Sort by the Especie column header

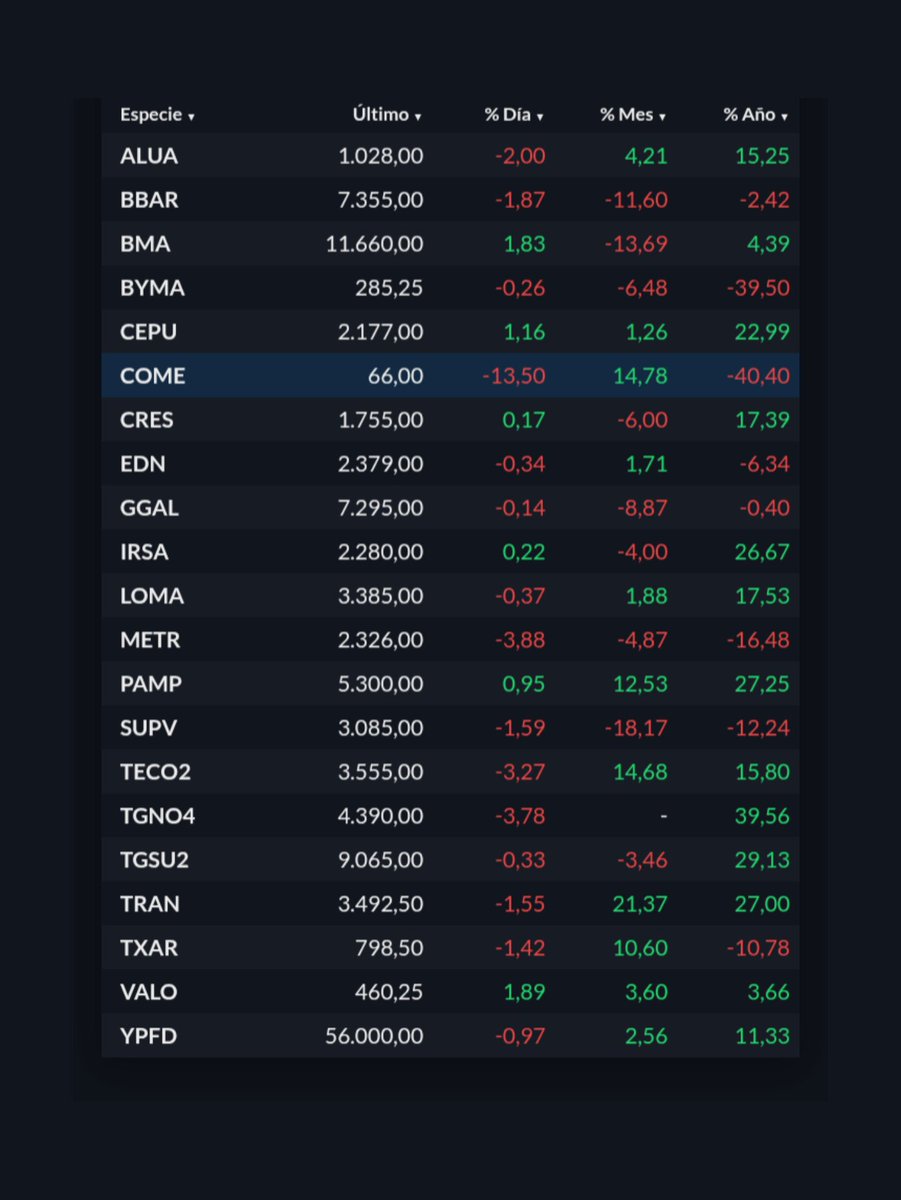pyautogui.click(x=157, y=115)
